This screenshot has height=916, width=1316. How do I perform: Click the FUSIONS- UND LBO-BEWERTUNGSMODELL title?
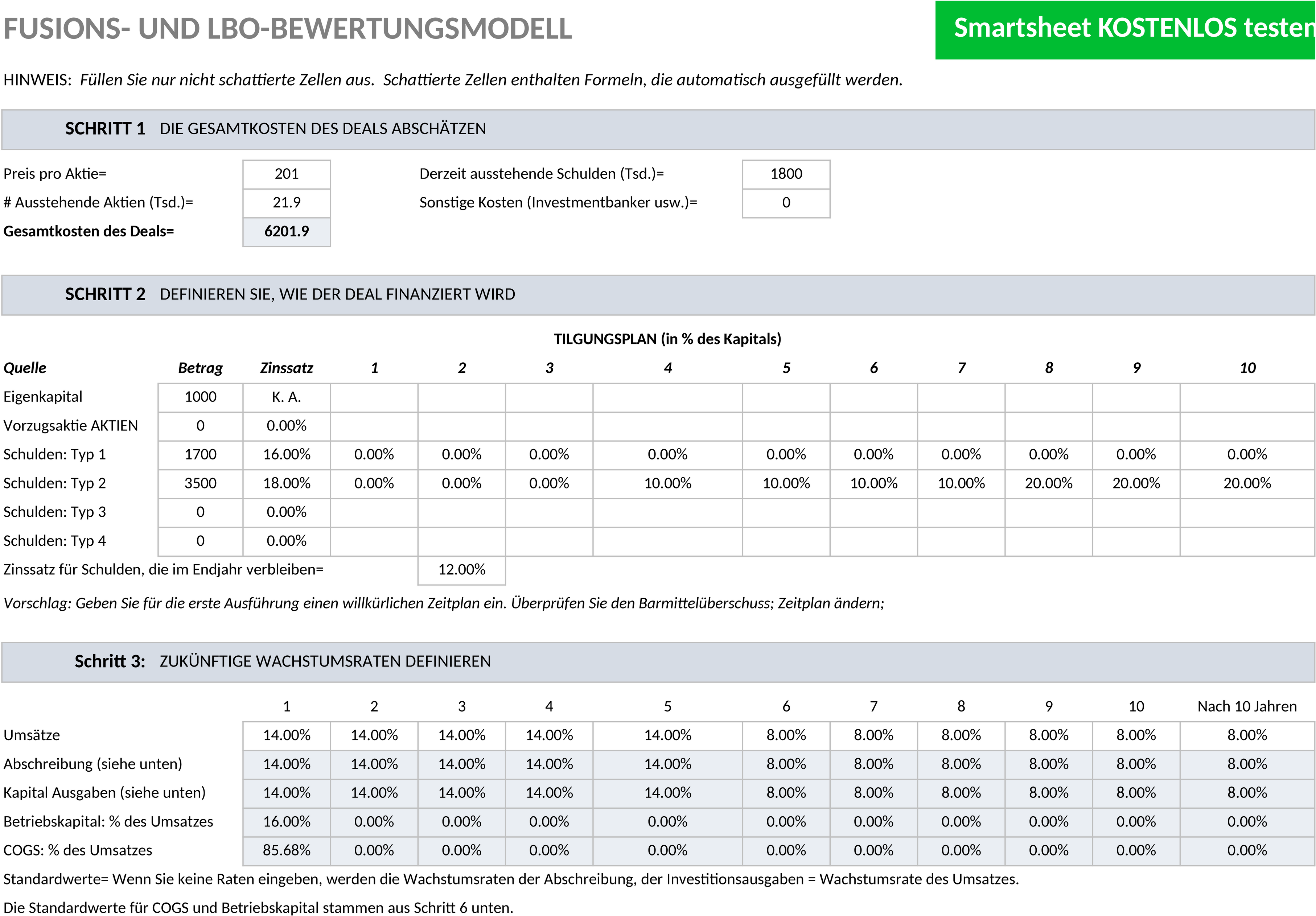click(288, 29)
